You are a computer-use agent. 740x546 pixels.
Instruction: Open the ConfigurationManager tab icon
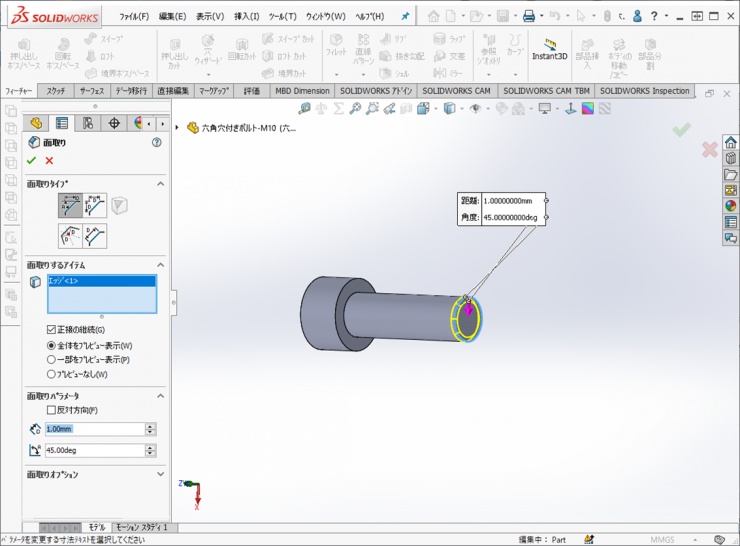pos(88,123)
